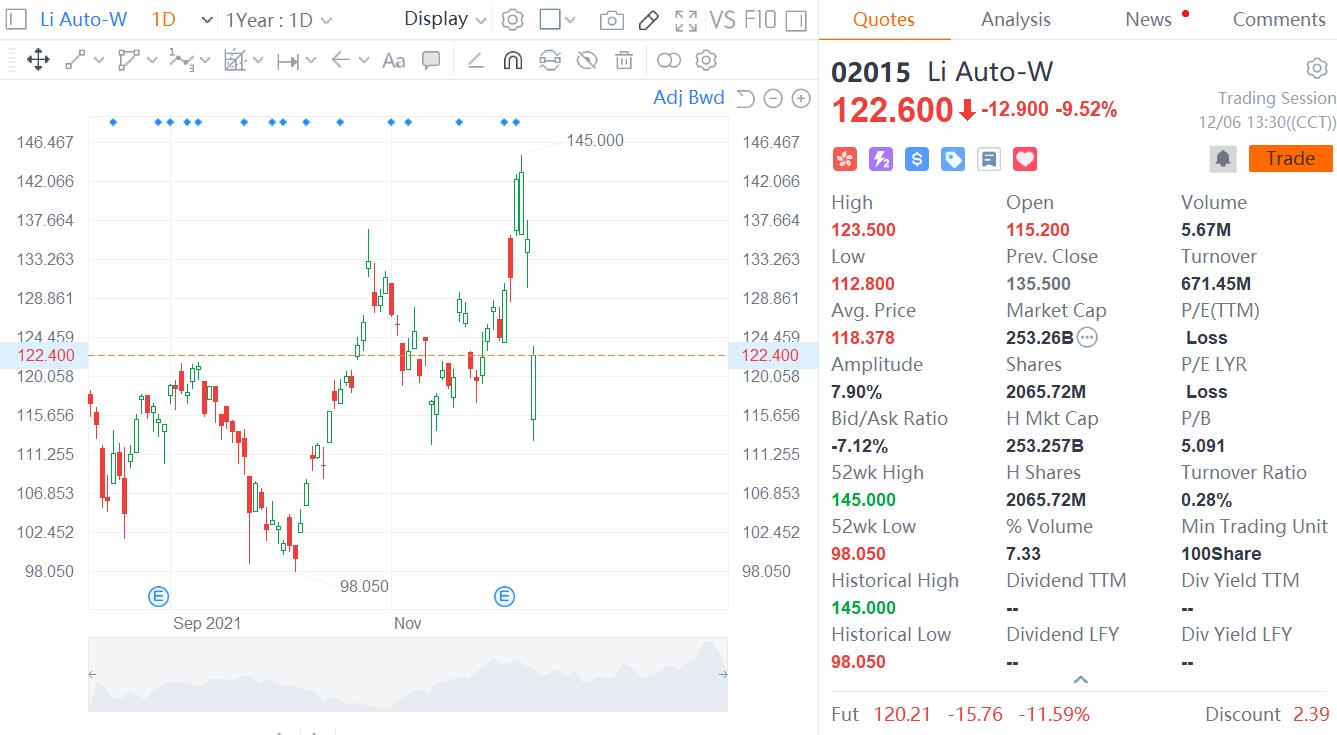Select the arrow drawing tool
Image resolution: width=1337 pixels, height=735 pixels.
coord(340,61)
